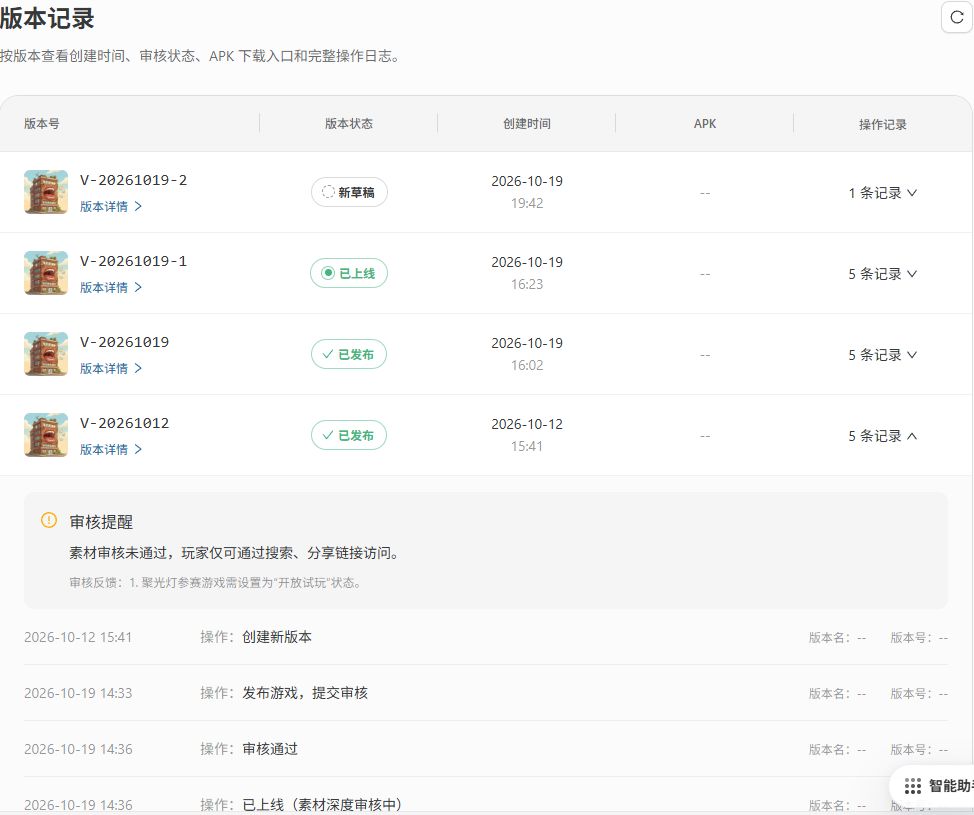Open the V-20261019-2 game thumbnail
974x815 pixels.
46,192
